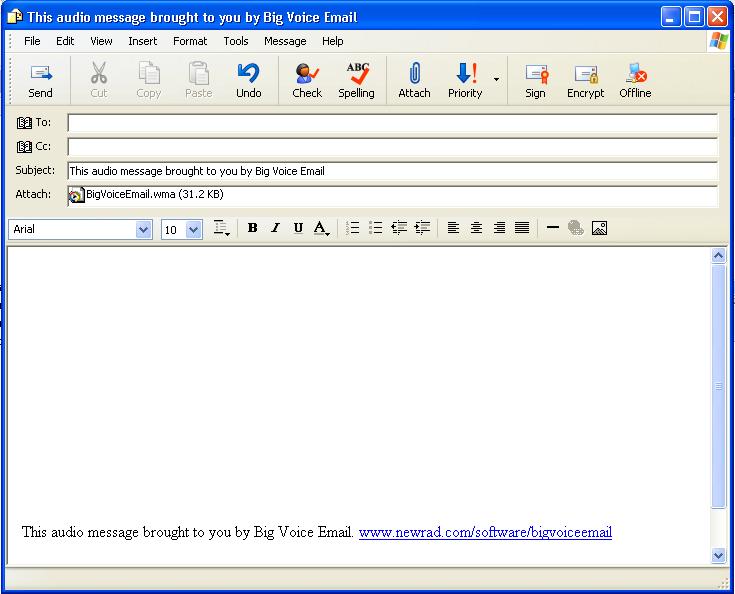
Task: Align text right
Action: [499, 228]
